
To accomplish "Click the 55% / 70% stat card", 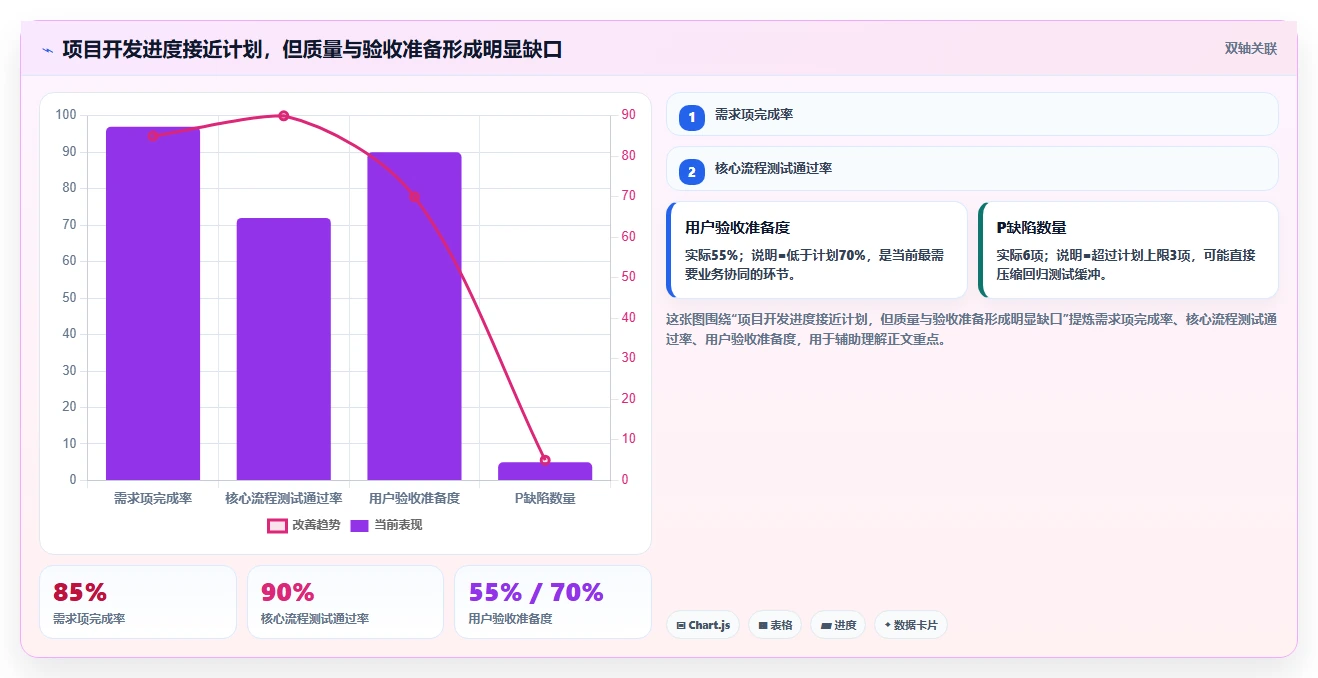I will point(553,602).
